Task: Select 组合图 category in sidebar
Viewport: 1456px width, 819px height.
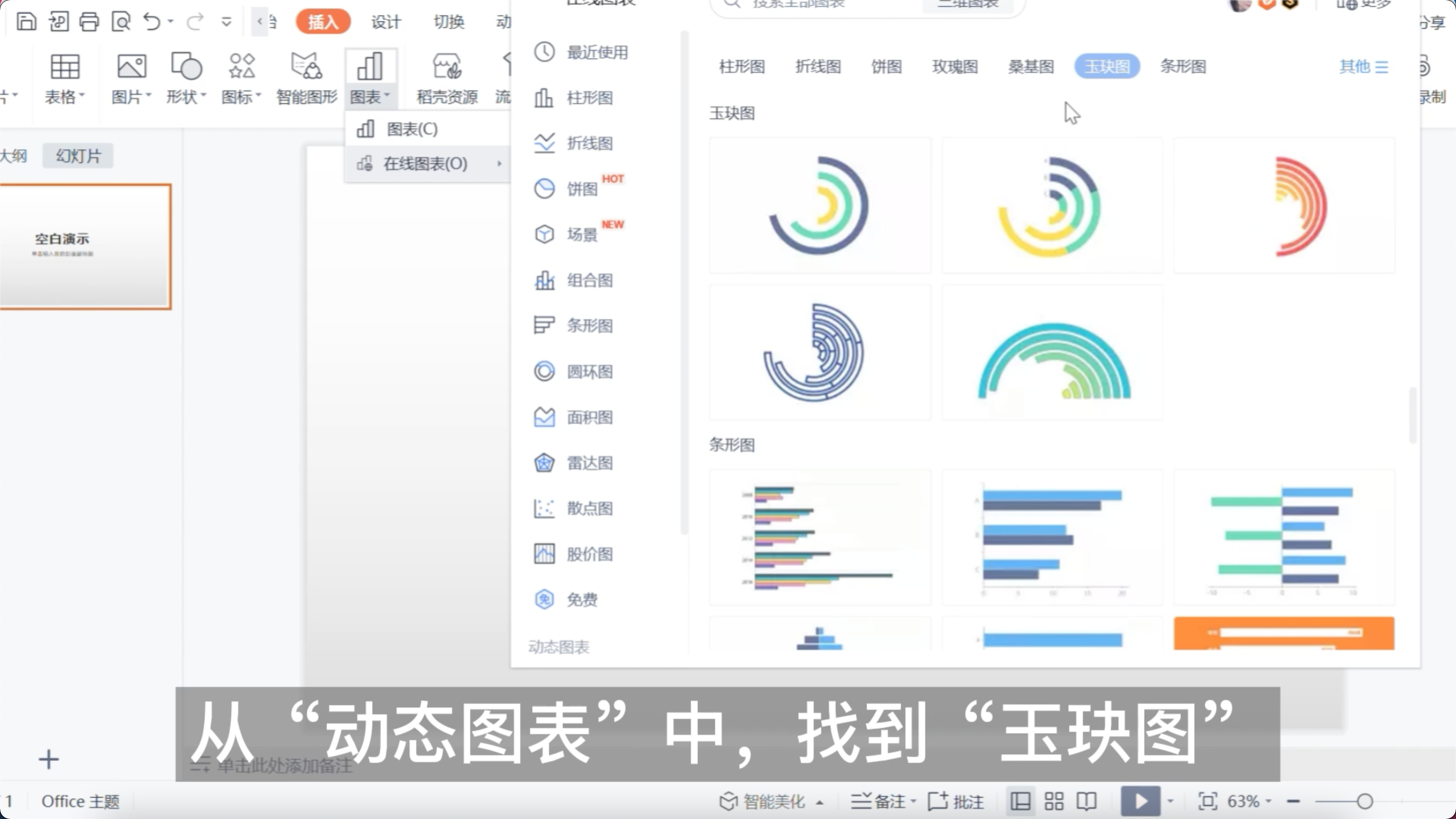Action: (574, 281)
